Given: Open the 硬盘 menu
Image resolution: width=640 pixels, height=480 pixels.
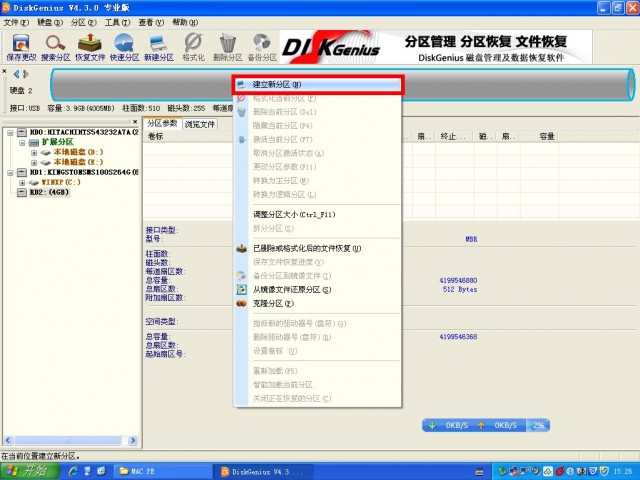Looking at the screenshot, I should 50,22.
